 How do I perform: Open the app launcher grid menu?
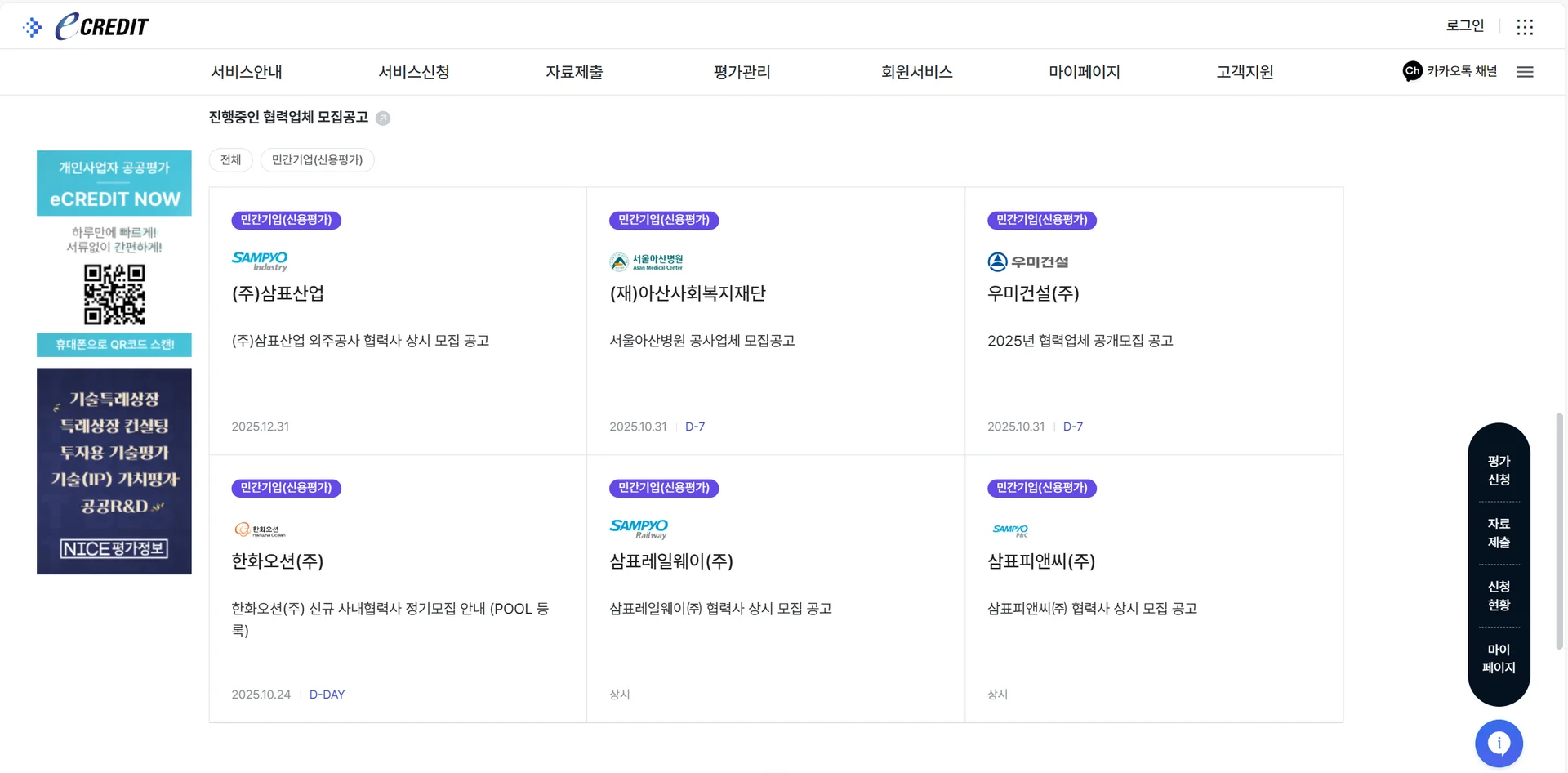click(1525, 25)
